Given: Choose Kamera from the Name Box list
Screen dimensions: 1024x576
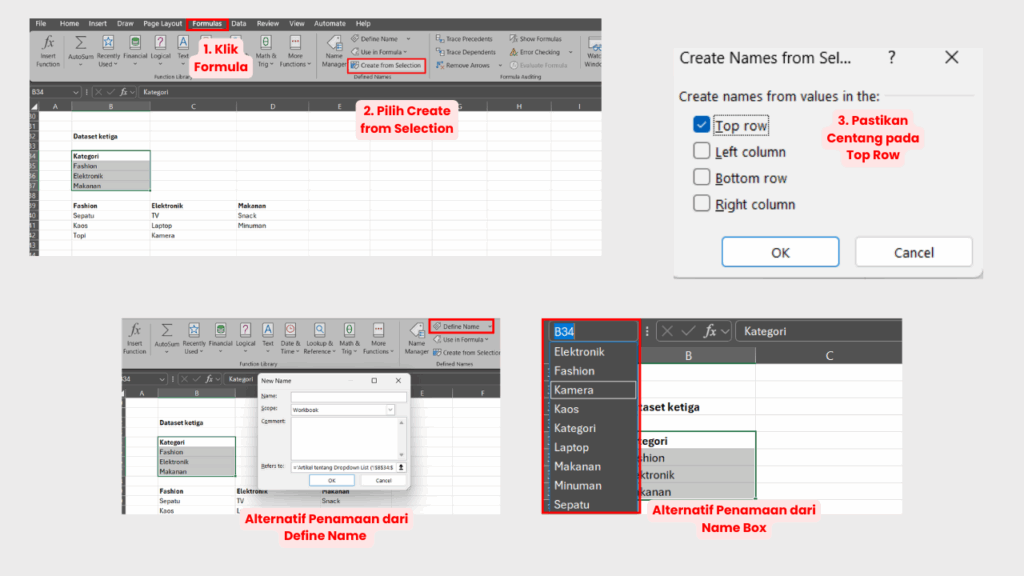Looking at the screenshot, I should pos(574,390).
